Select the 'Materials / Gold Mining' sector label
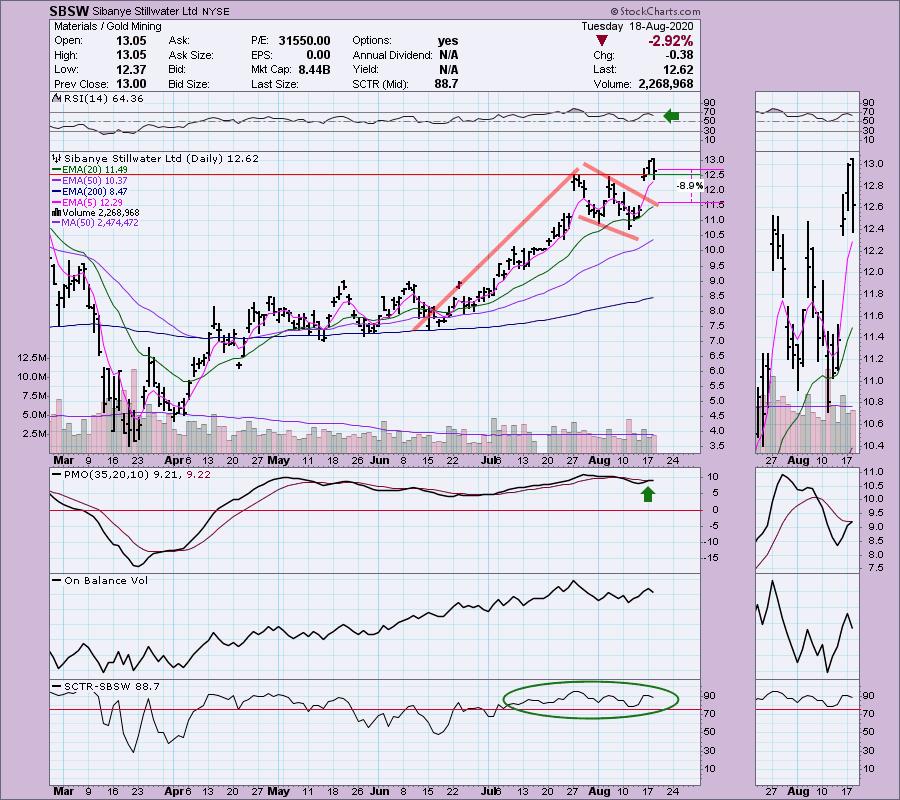 tap(107, 26)
